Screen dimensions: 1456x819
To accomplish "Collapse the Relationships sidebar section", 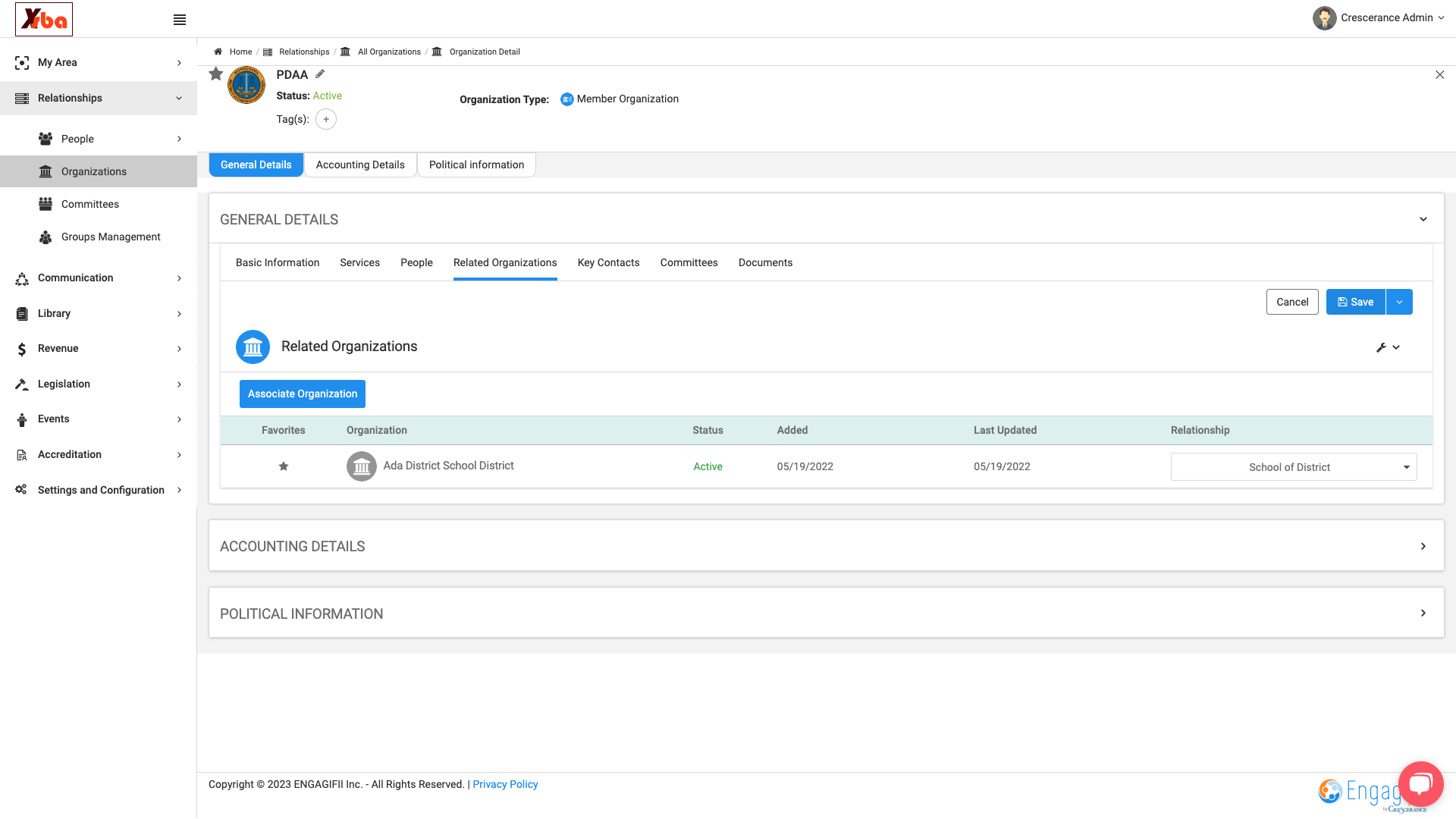I will tap(99, 98).
